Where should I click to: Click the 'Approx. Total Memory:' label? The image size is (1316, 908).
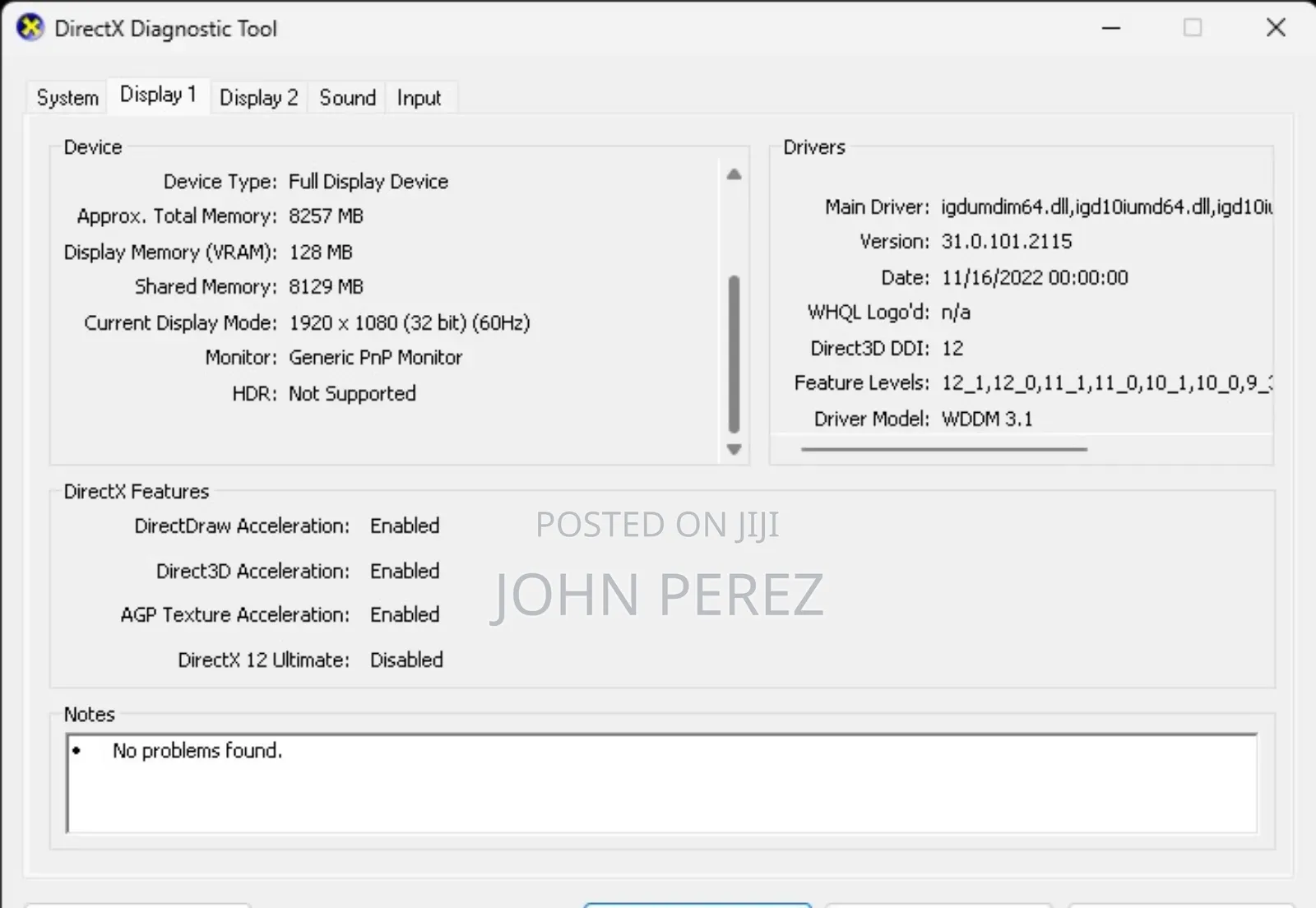pyautogui.click(x=177, y=216)
